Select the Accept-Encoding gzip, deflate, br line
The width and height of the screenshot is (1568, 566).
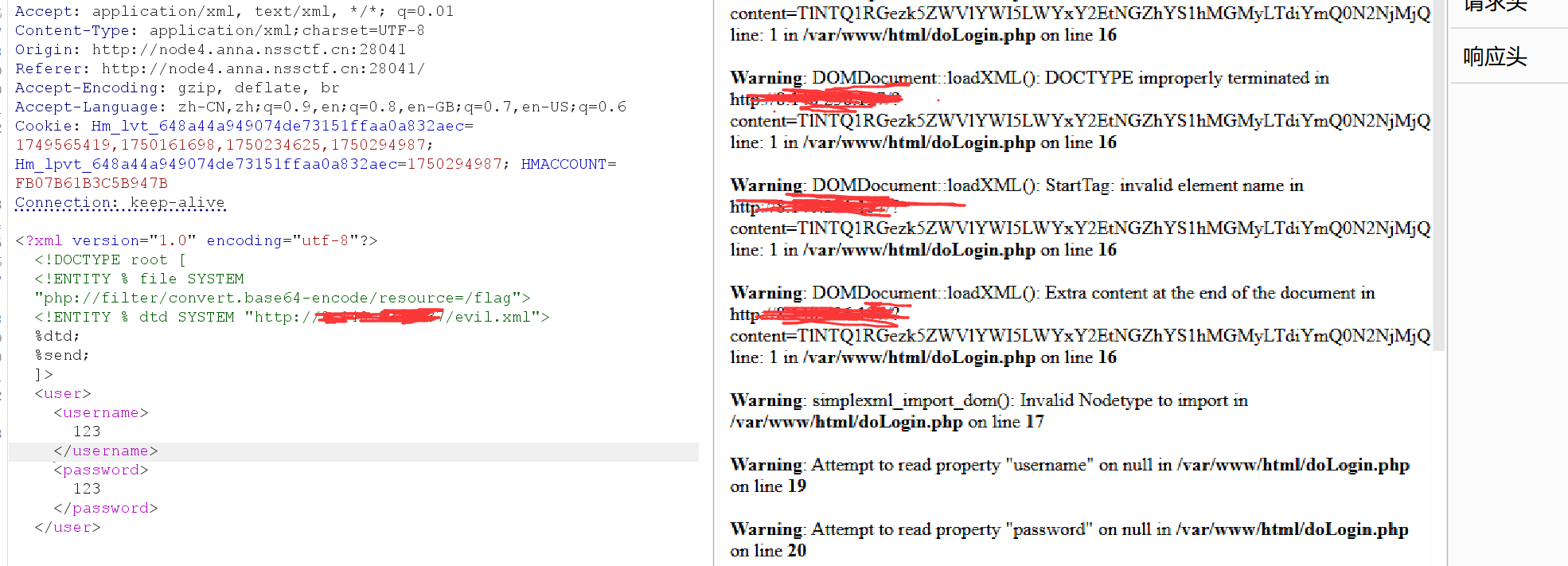[177, 88]
